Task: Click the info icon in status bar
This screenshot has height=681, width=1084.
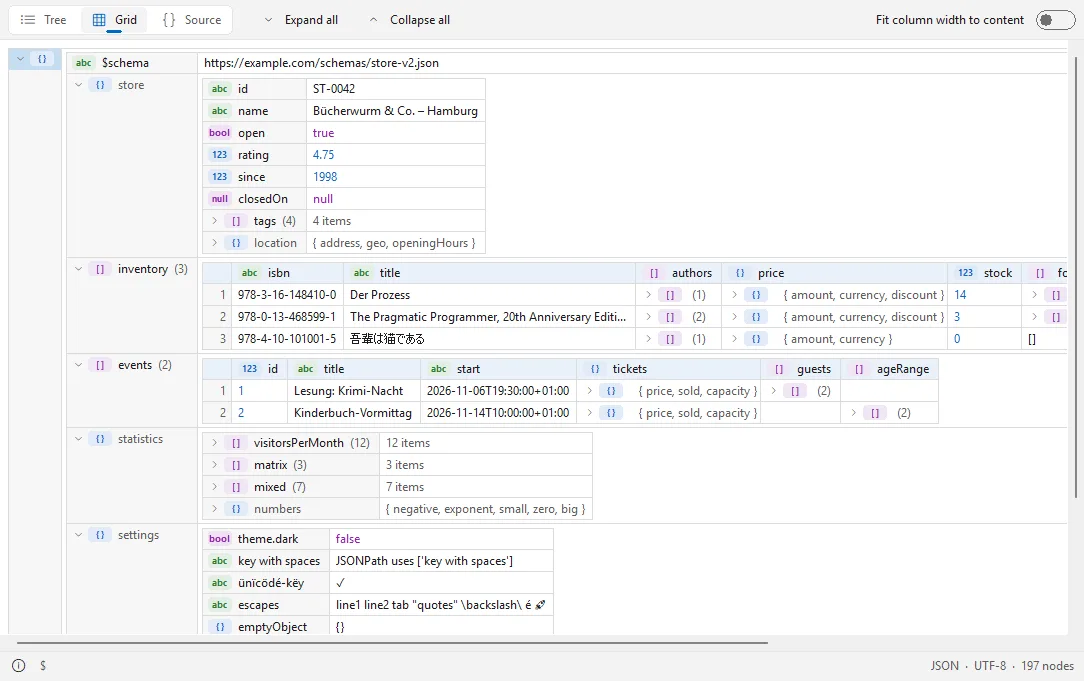Action: [x=19, y=666]
